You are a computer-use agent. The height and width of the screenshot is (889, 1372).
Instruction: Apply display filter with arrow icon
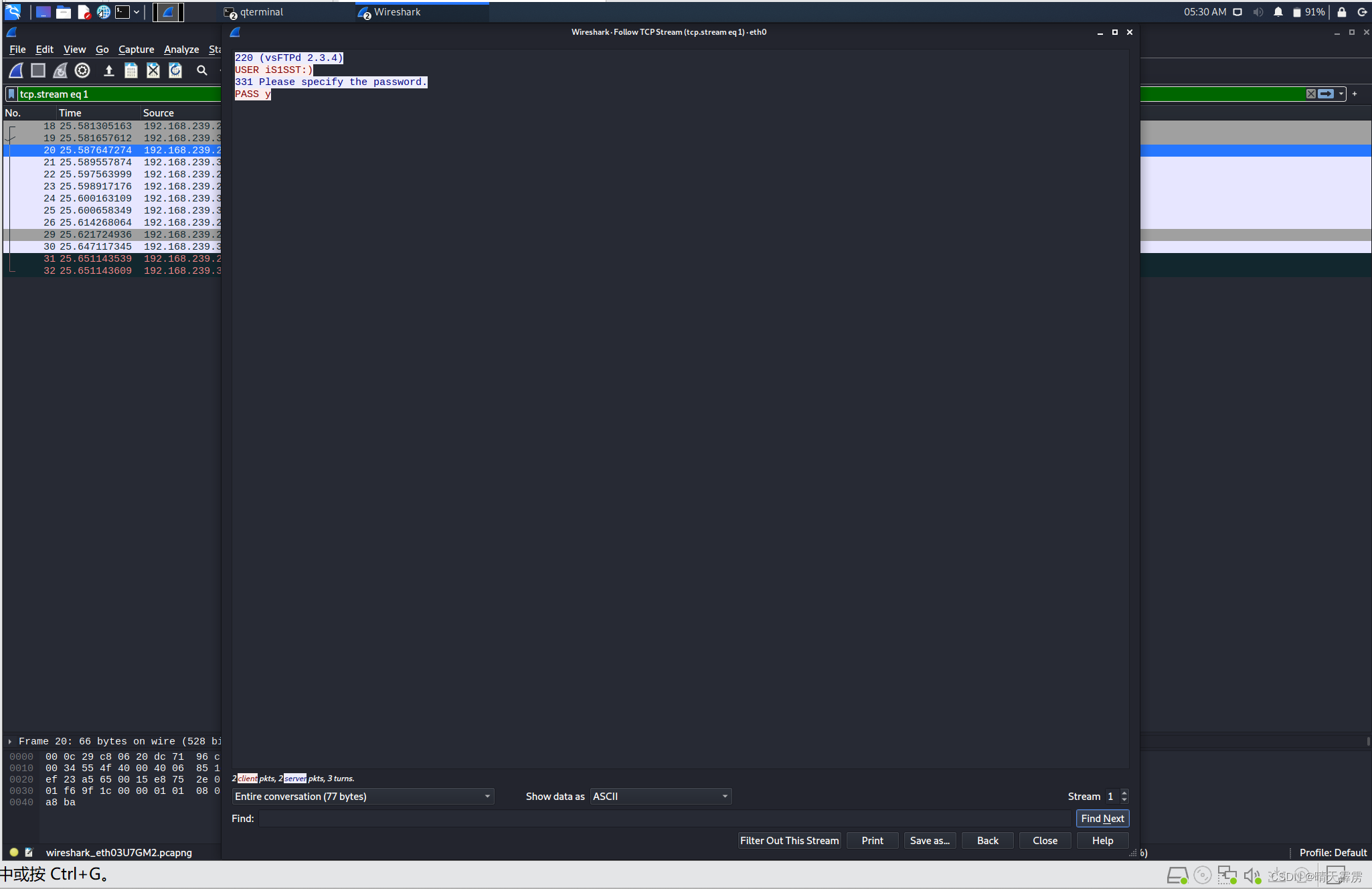point(1326,94)
